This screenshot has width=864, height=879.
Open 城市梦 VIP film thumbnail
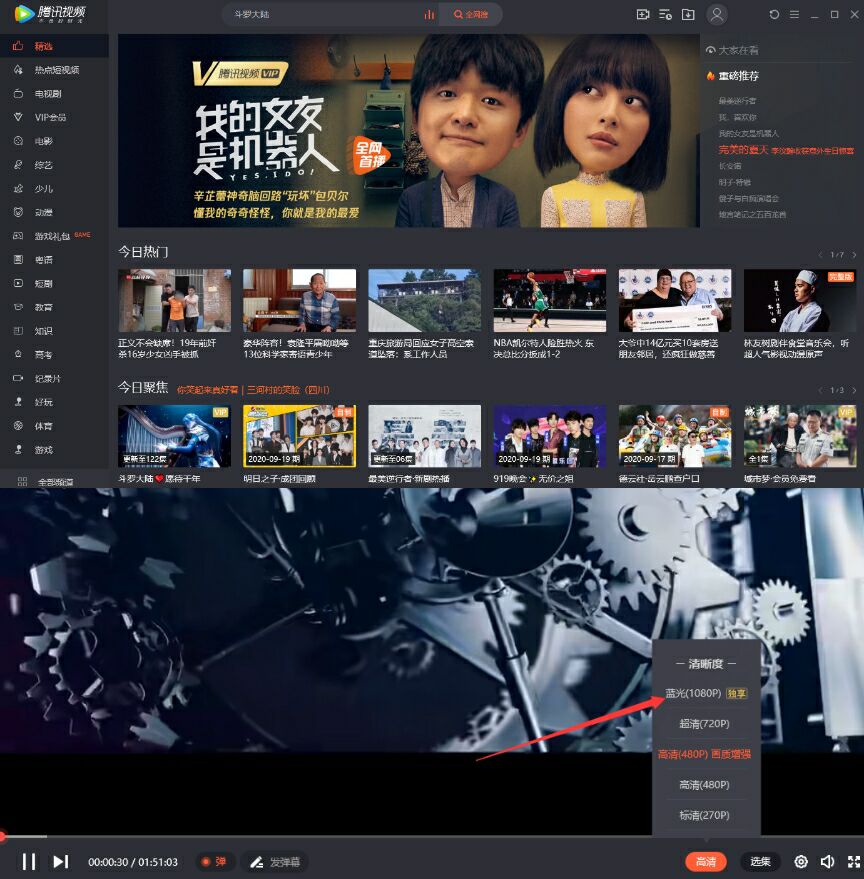[x=800, y=436]
